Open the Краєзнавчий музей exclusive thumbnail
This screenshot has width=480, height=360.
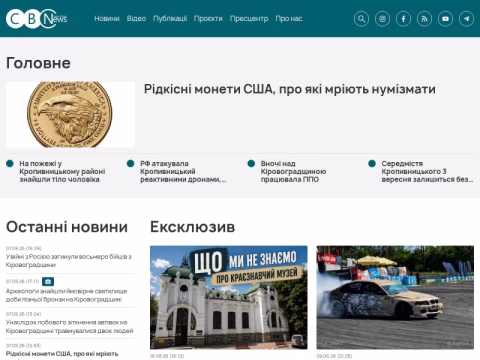(x=229, y=297)
